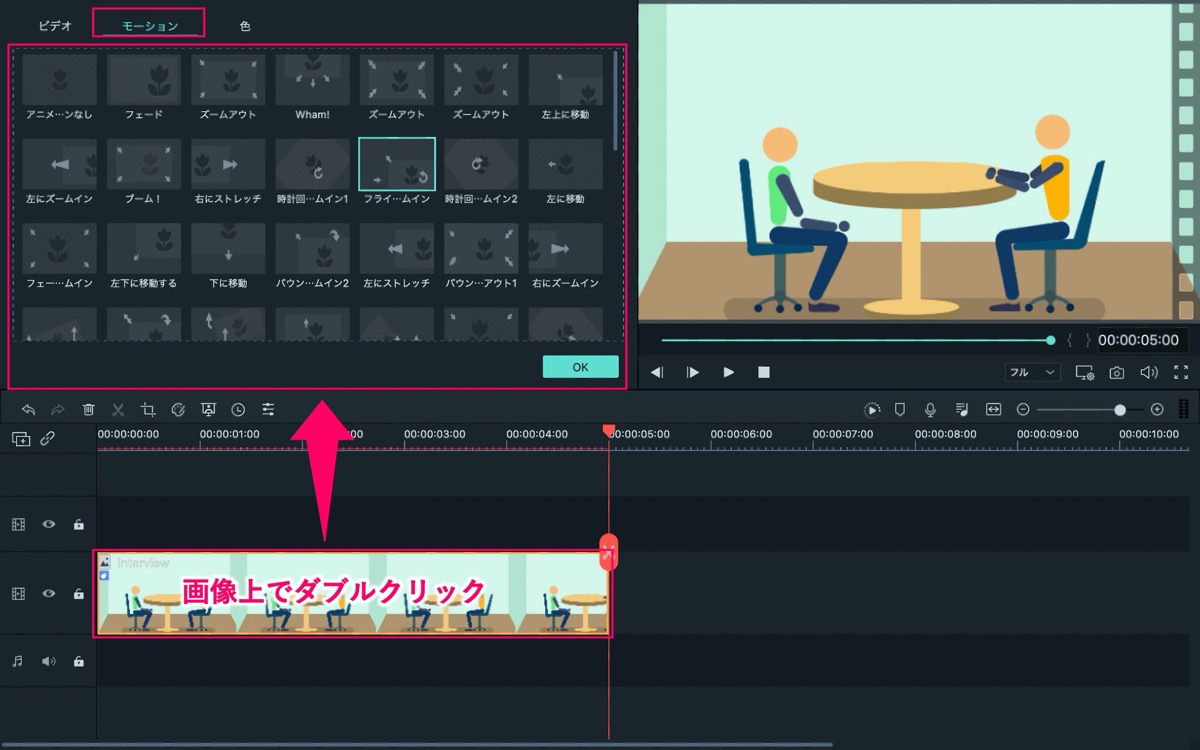1200x750 pixels.
Task: Open the crop tool in toolbar
Action: (x=148, y=410)
